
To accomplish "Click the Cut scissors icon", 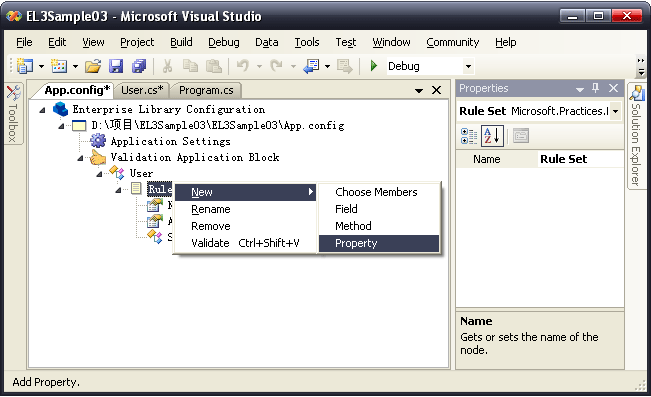I will (167, 66).
